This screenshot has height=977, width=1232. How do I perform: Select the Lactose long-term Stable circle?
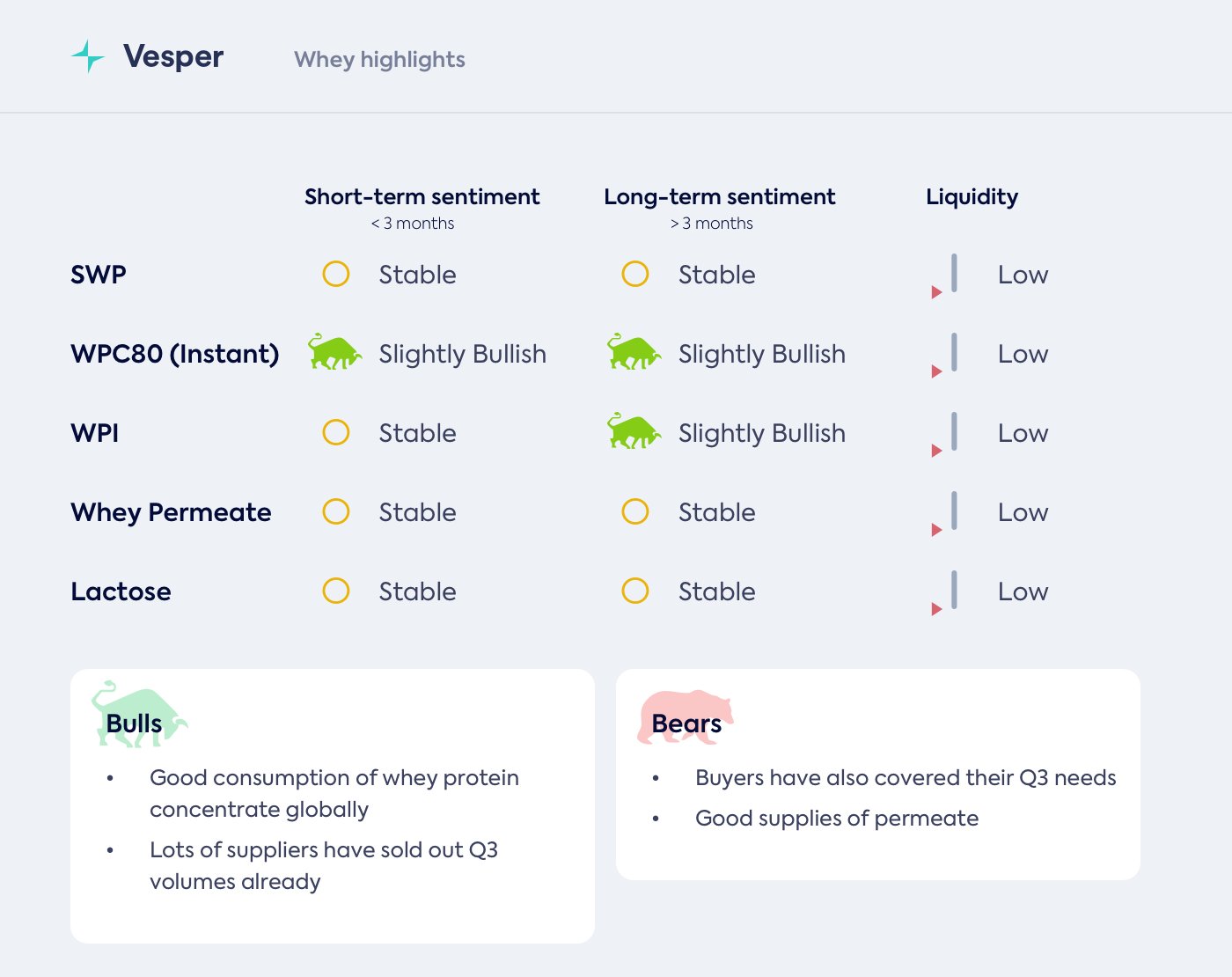tap(635, 591)
